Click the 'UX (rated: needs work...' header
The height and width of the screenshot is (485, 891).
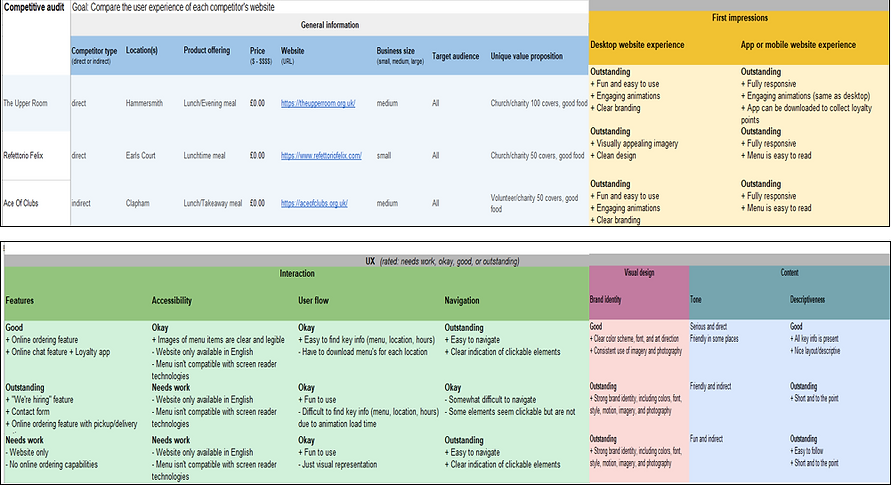[x=442, y=261]
